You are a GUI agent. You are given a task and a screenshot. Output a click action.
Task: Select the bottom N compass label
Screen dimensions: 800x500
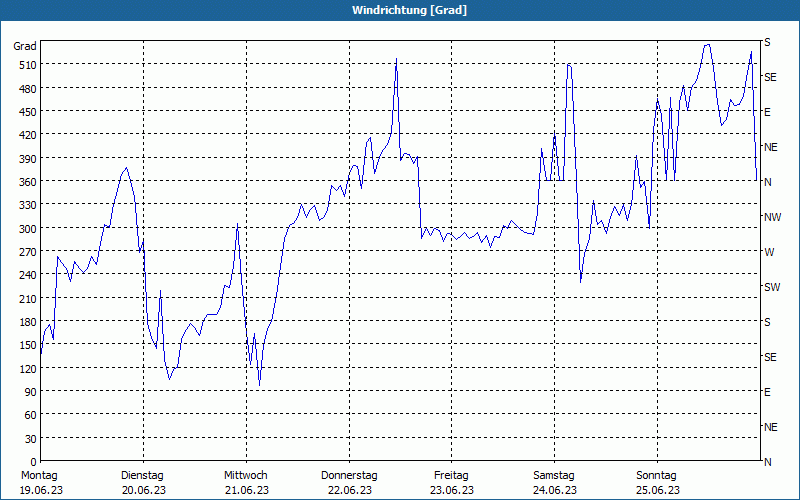pyautogui.click(x=768, y=462)
